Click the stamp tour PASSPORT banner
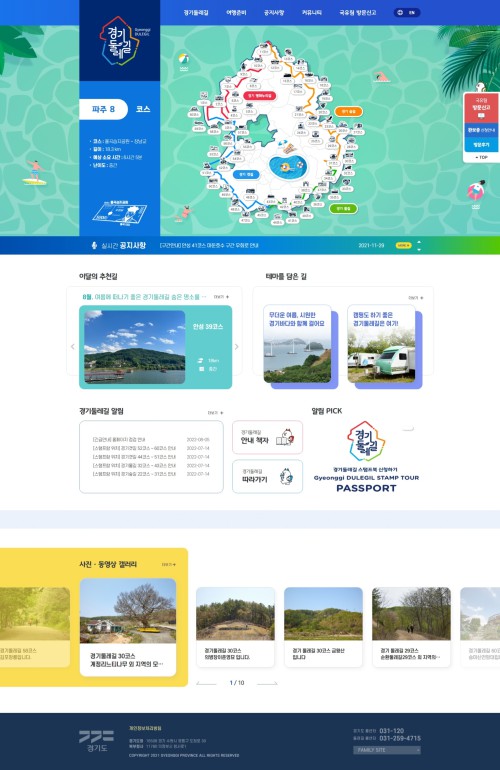 click(x=366, y=457)
